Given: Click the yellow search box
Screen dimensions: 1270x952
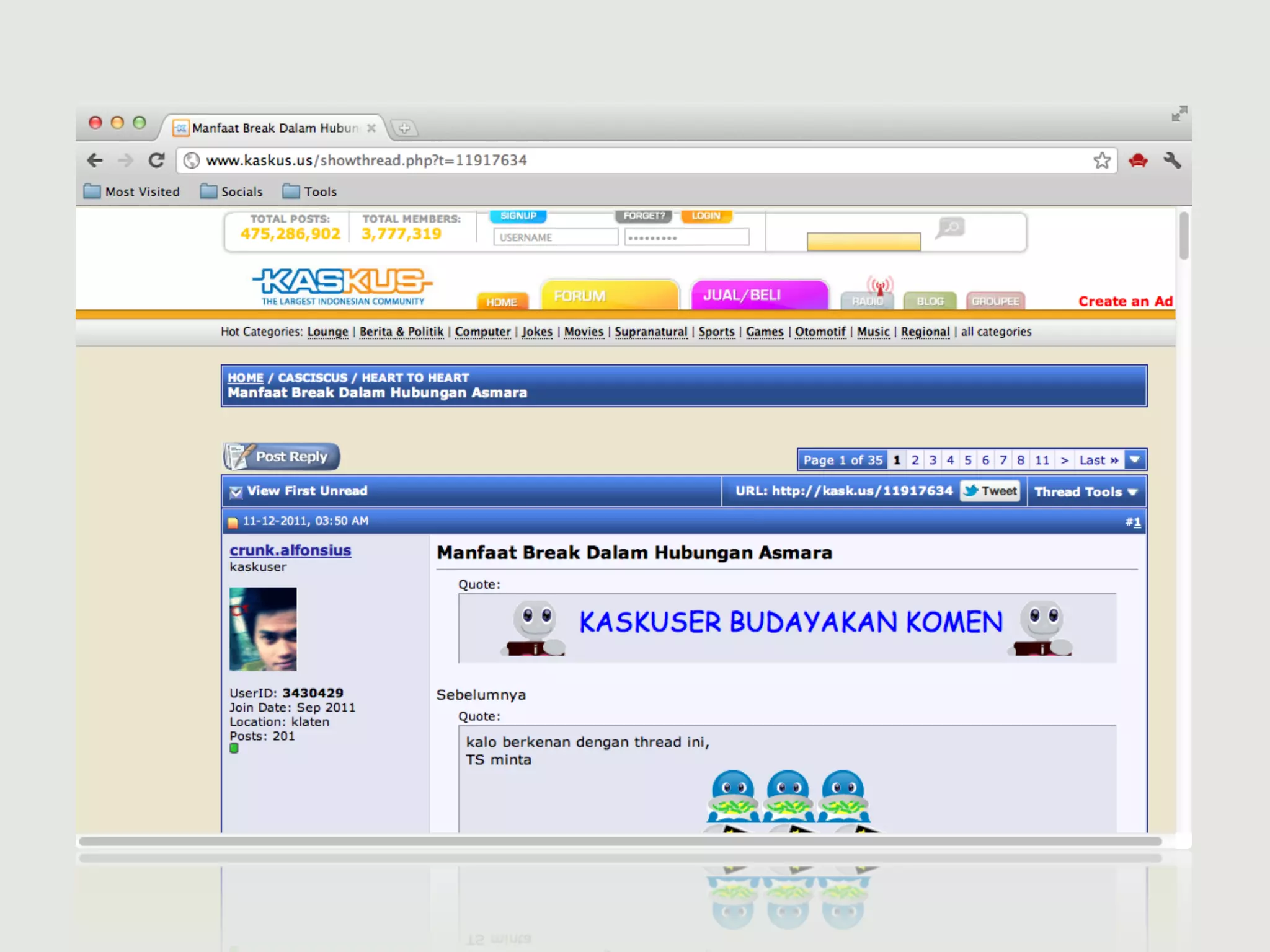Looking at the screenshot, I should 863,241.
